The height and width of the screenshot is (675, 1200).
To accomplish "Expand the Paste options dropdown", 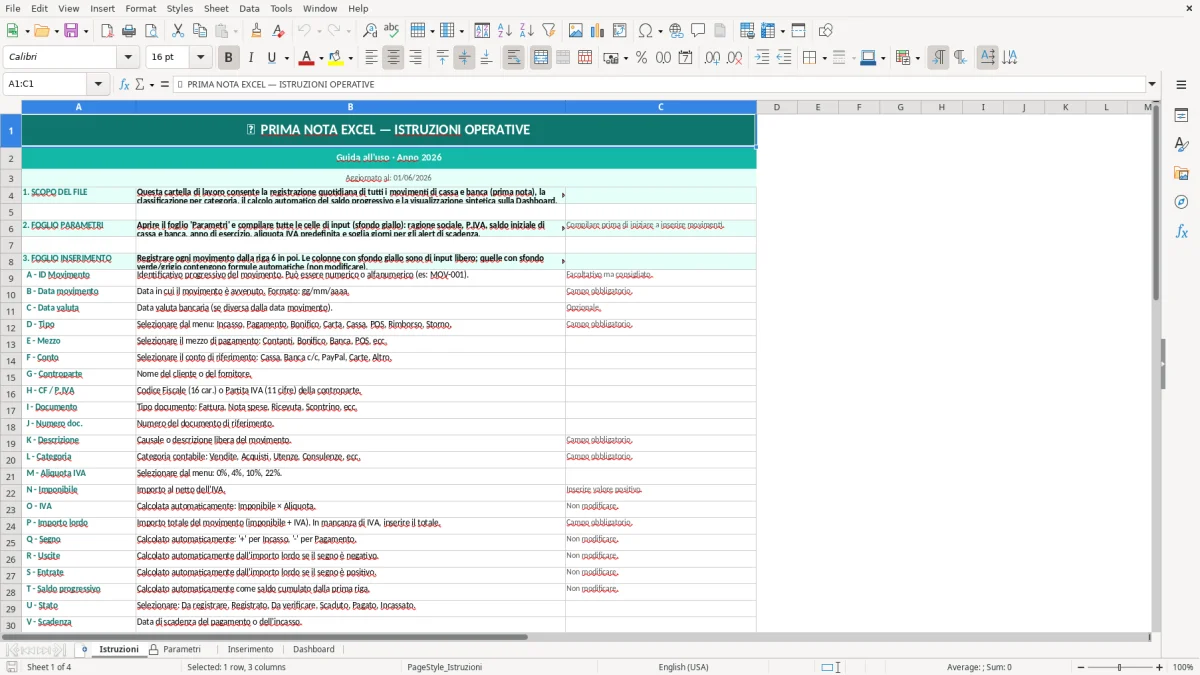I will [x=236, y=31].
